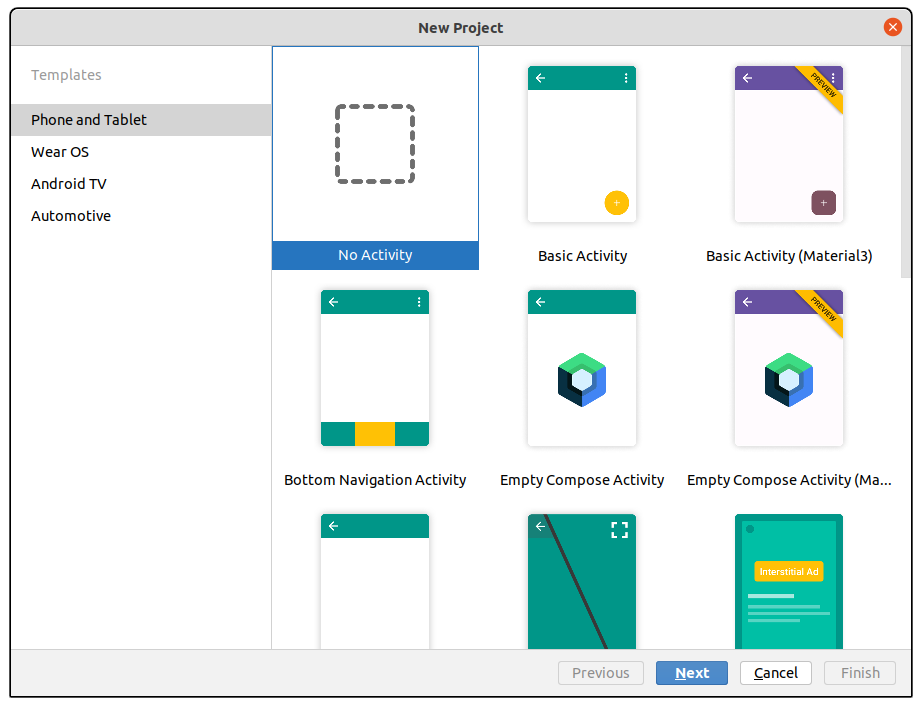Choose the Basic Activity (Material3) template

789,143
